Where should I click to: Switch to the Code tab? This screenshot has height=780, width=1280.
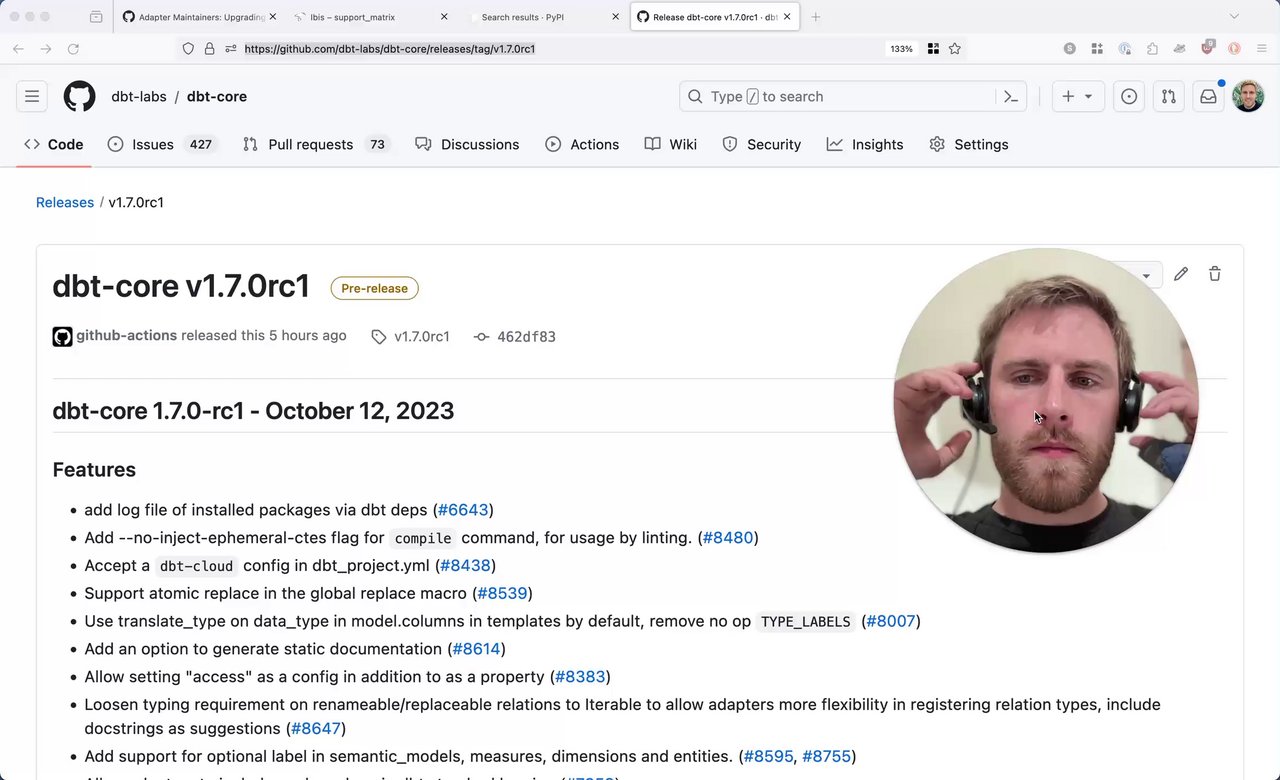pos(54,144)
